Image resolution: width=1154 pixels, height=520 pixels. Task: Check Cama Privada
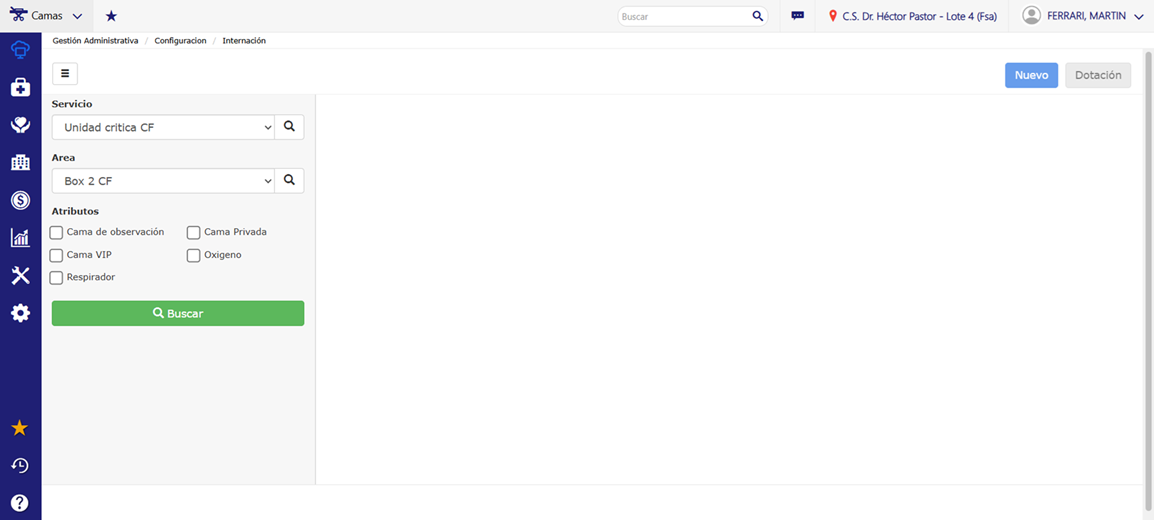[194, 232]
